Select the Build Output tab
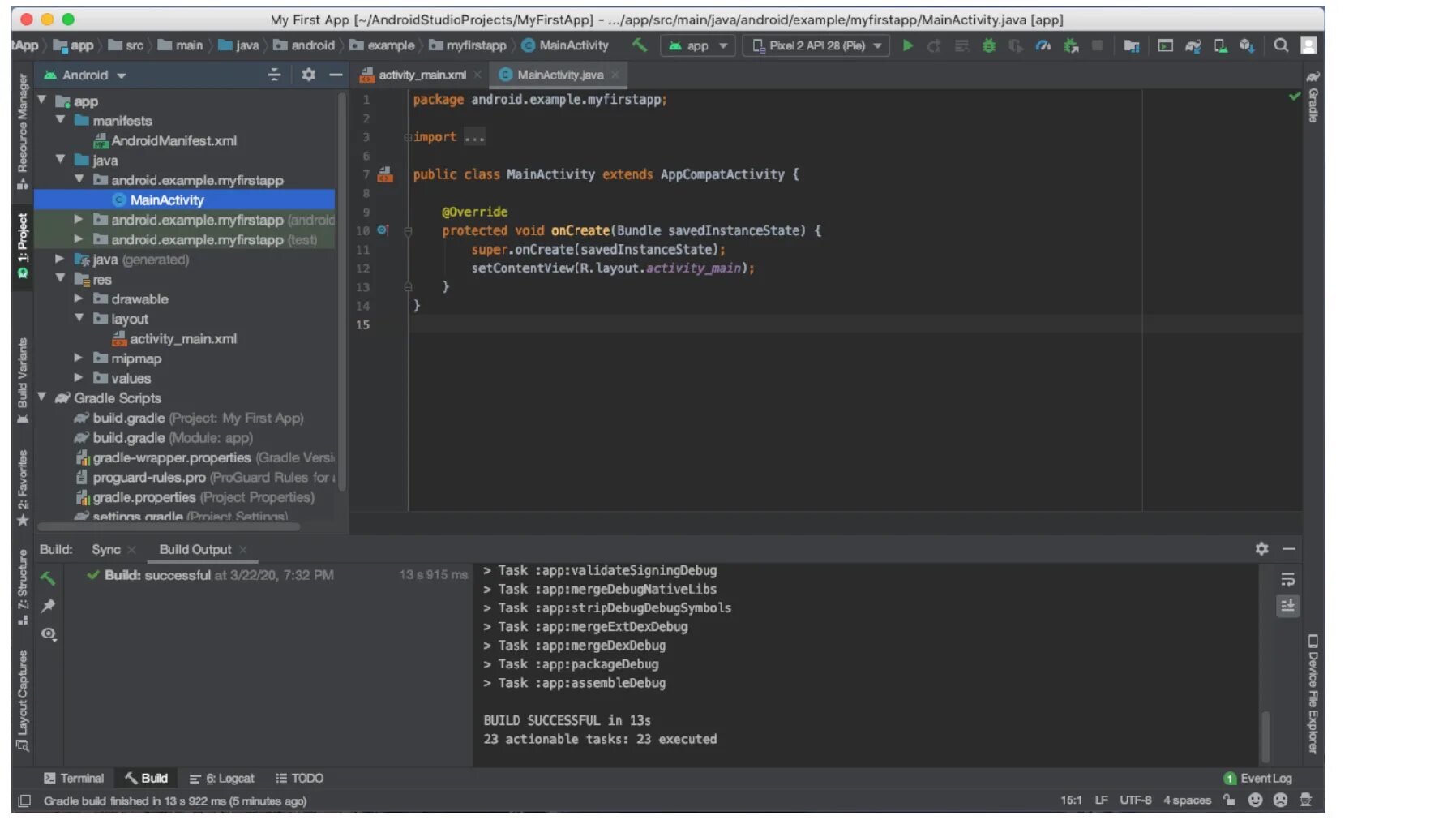Image resolution: width=1456 pixels, height=820 pixels. [x=195, y=549]
